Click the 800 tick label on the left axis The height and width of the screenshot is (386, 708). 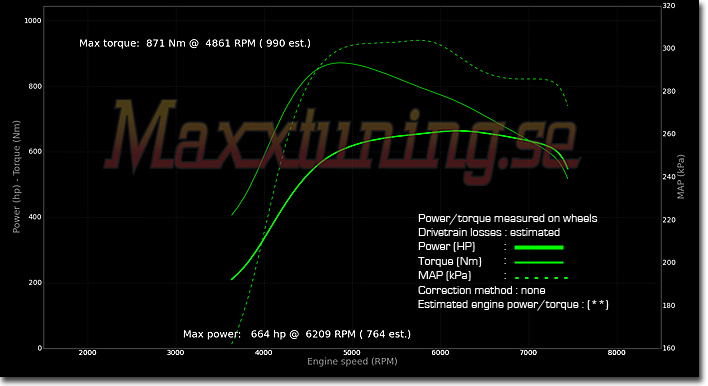click(x=35, y=86)
